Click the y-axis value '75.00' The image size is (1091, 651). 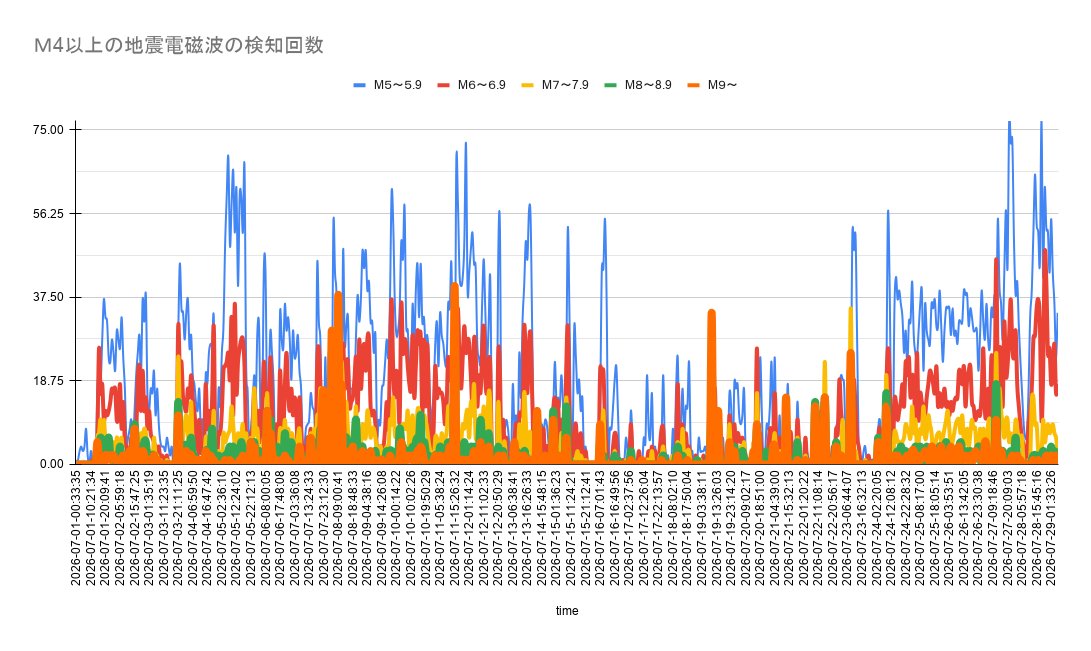49,130
